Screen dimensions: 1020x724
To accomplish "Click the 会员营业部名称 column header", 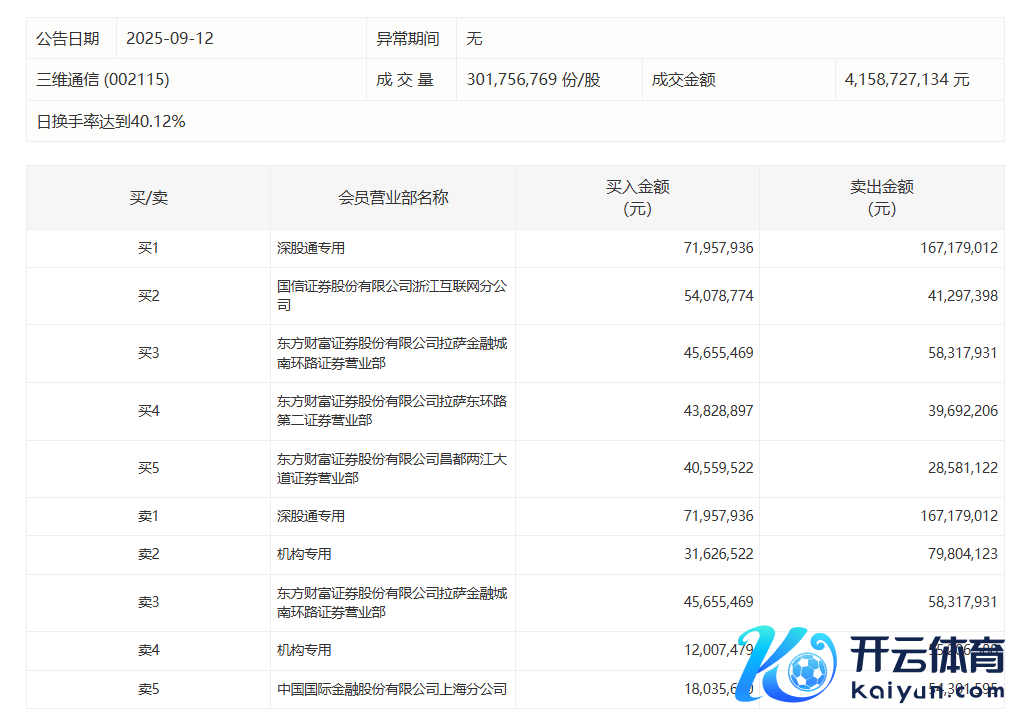I will point(393,198).
